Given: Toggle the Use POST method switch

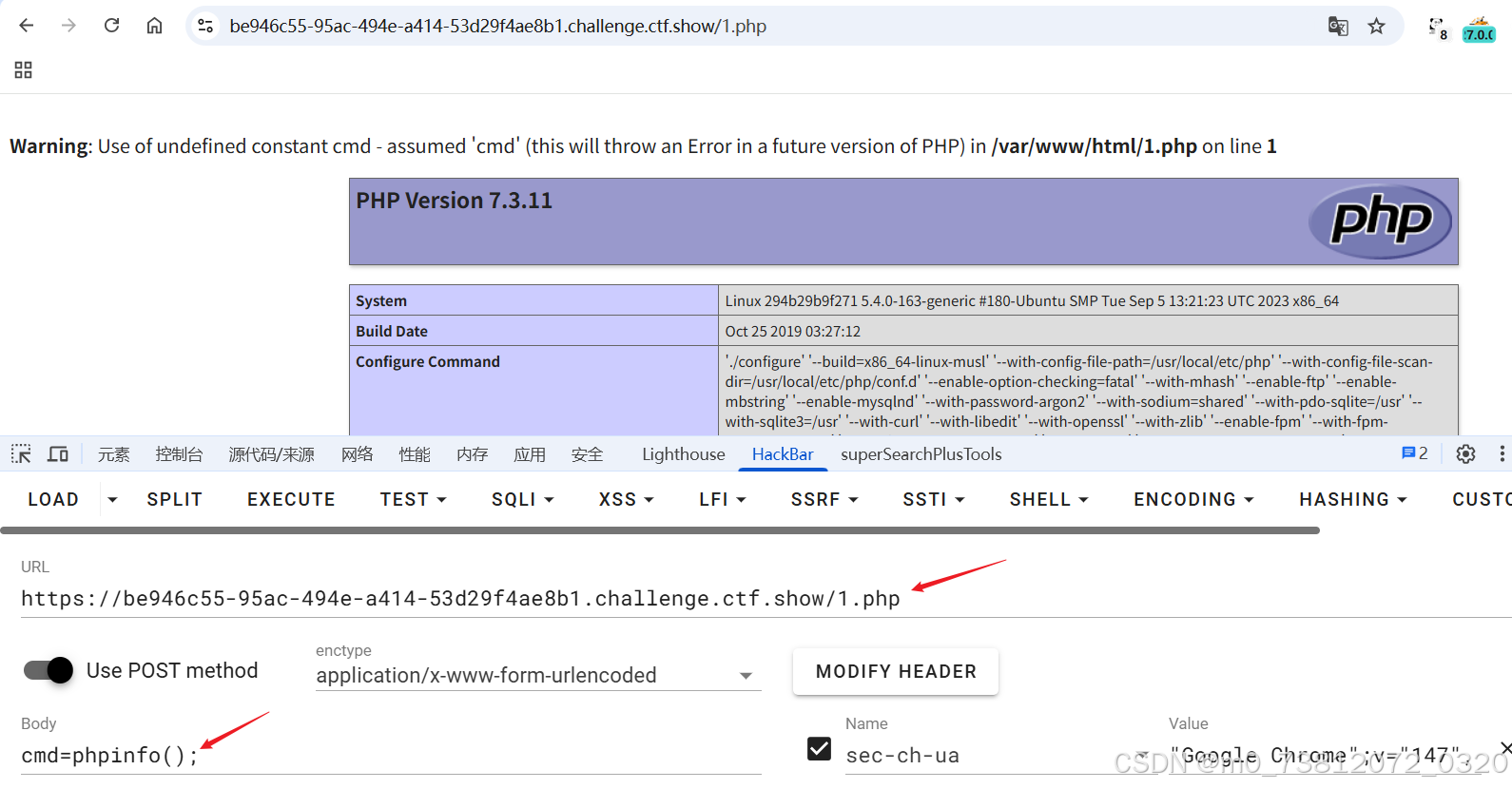Looking at the screenshot, I should [48, 670].
